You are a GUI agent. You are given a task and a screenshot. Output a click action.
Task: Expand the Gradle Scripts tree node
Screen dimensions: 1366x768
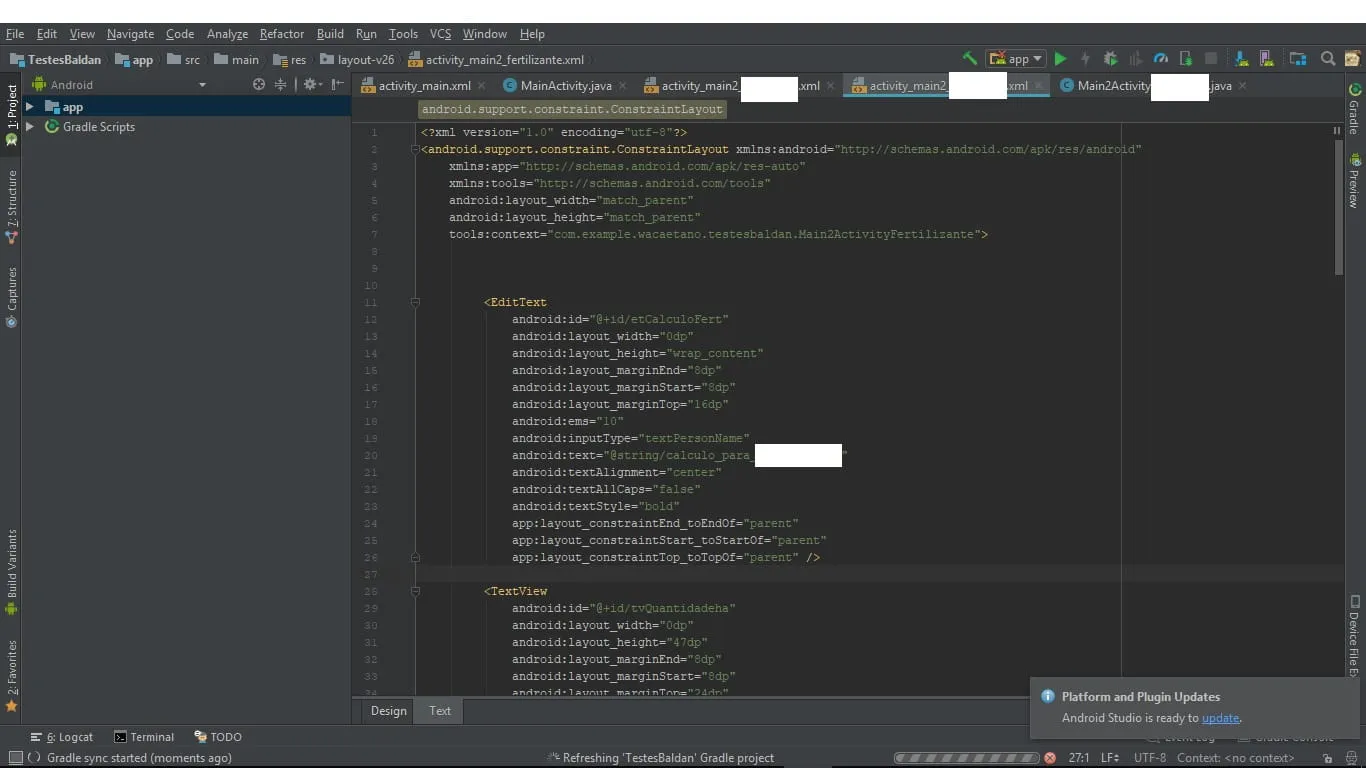tap(30, 127)
